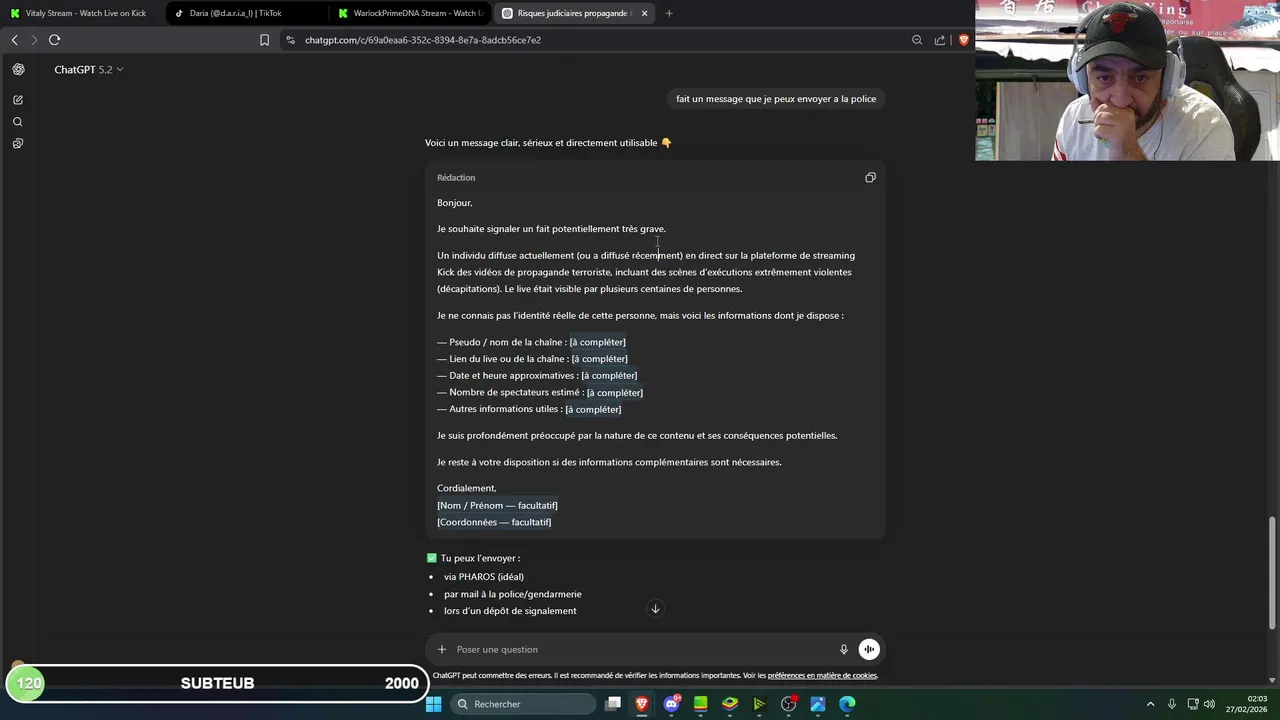Viewport: 1280px width, 720px height.
Task: Click placeholder after Lien du live
Action: click(x=600, y=359)
